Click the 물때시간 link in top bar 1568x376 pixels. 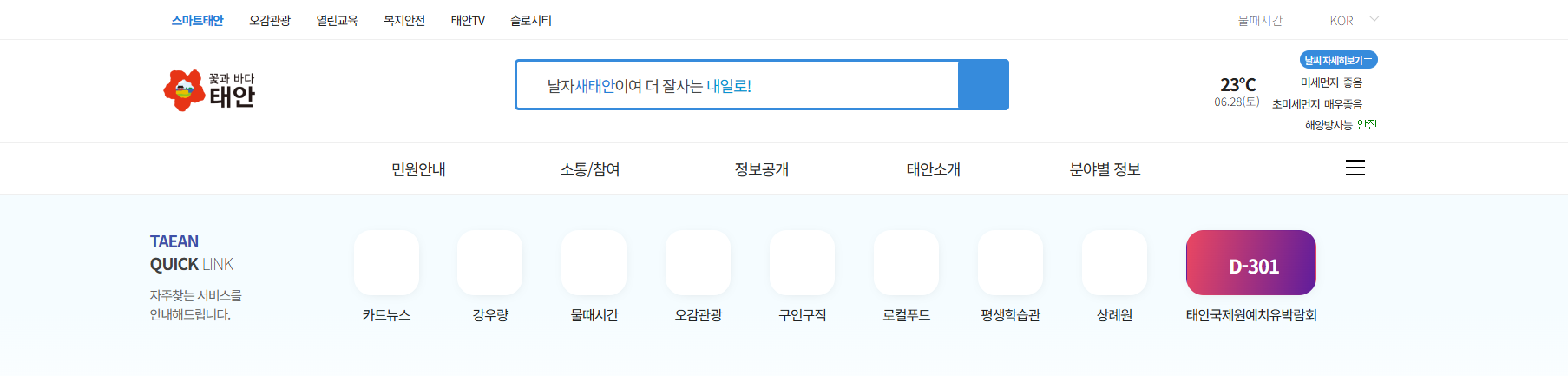point(1260,20)
